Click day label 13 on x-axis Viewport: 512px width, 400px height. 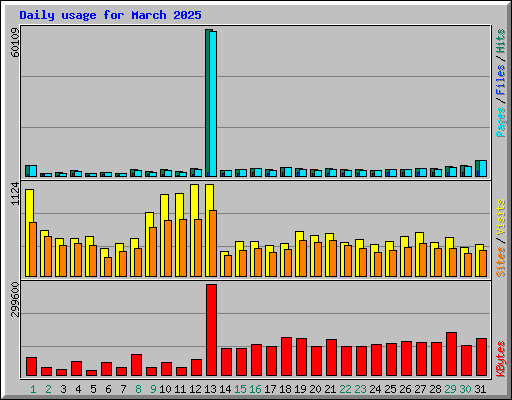(210, 389)
